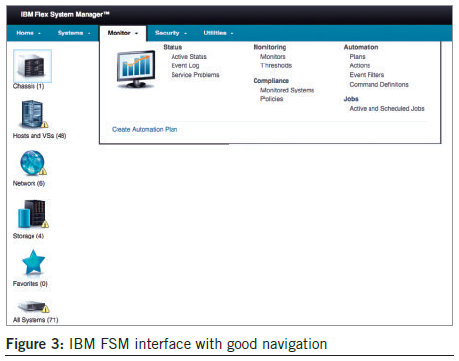This screenshot has height=361, width=459.
Task: Open Monitored Systems under Compliance
Action: coord(287,90)
